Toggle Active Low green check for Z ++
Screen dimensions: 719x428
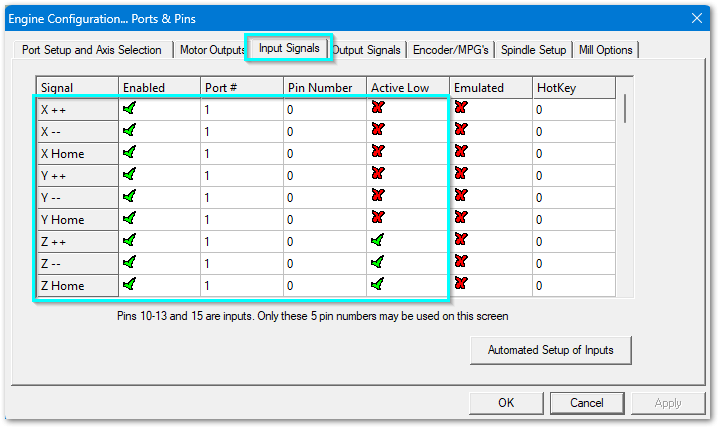376,240
